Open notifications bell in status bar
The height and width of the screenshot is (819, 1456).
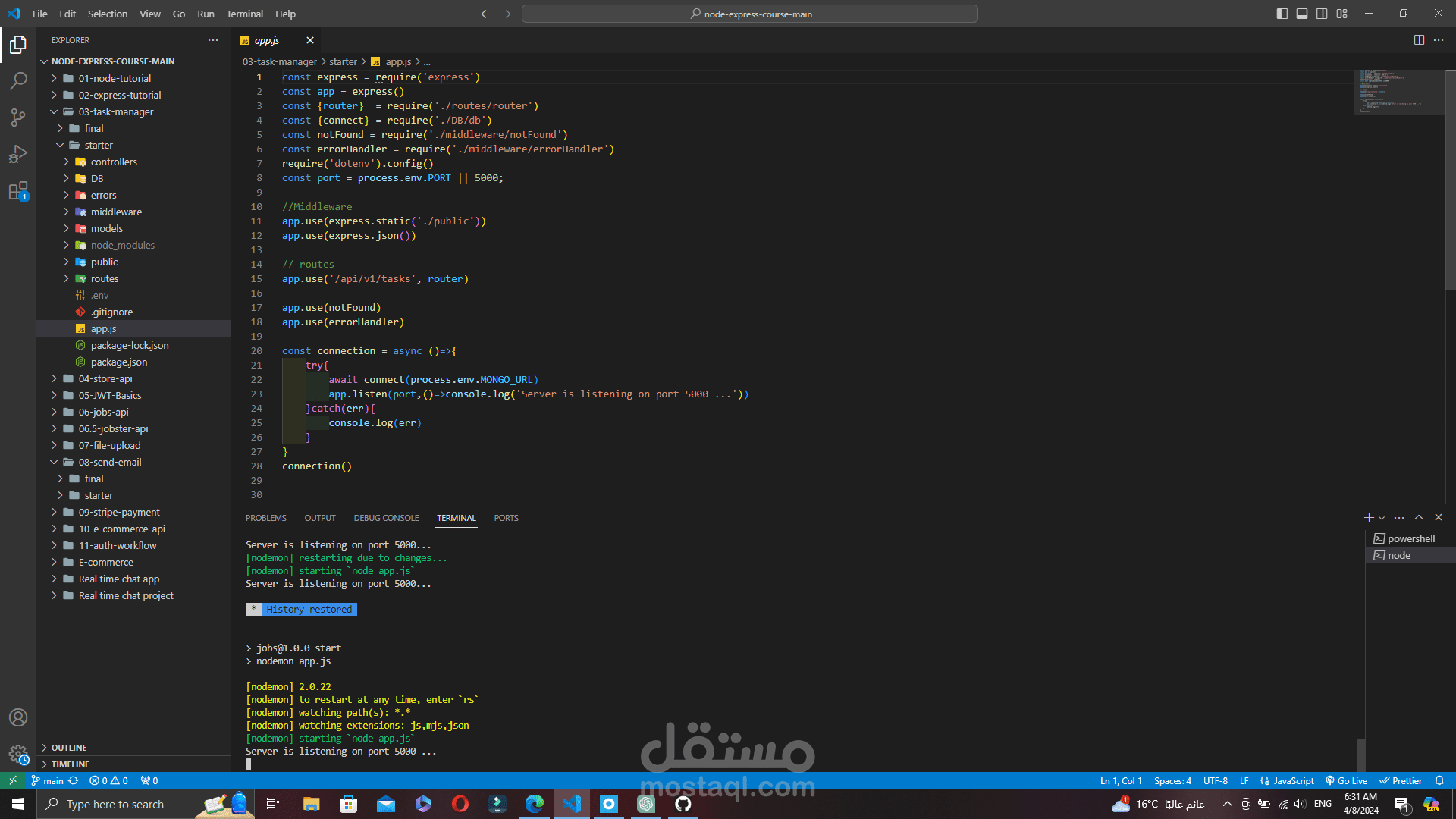tap(1439, 780)
